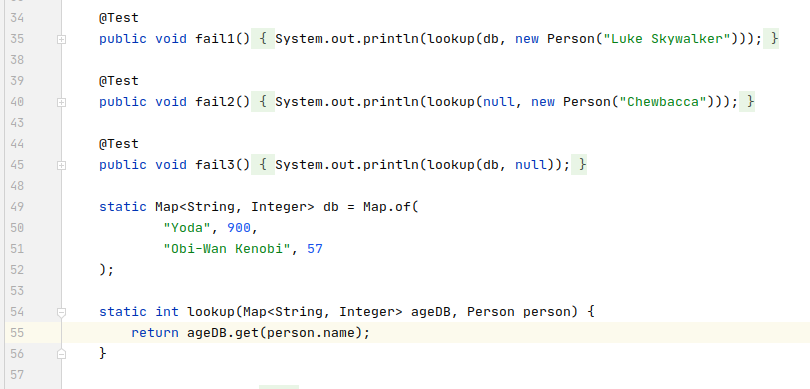The height and width of the screenshot is (389, 810).
Task: Click the highlighted closing brace of fail1
Action: (771, 39)
